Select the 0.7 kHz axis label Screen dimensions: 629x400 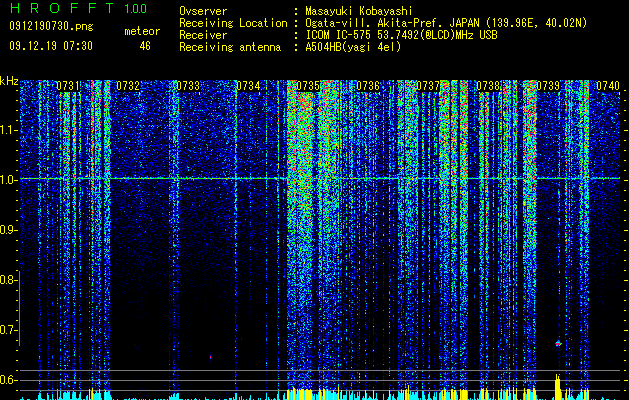pyautogui.click(x=8, y=330)
